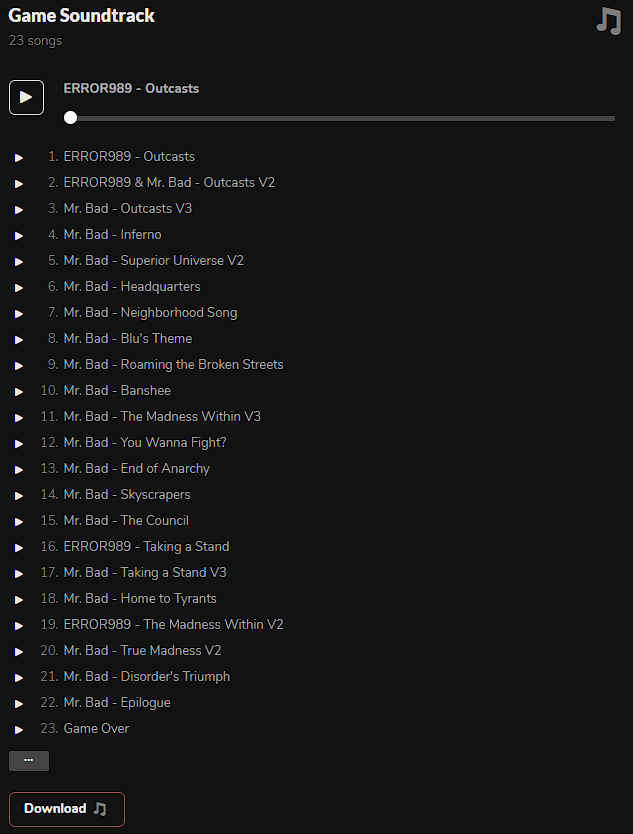Select ERROR989 & Mr. Bad - Outcasts V2
The height and width of the screenshot is (834, 633).
169,182
